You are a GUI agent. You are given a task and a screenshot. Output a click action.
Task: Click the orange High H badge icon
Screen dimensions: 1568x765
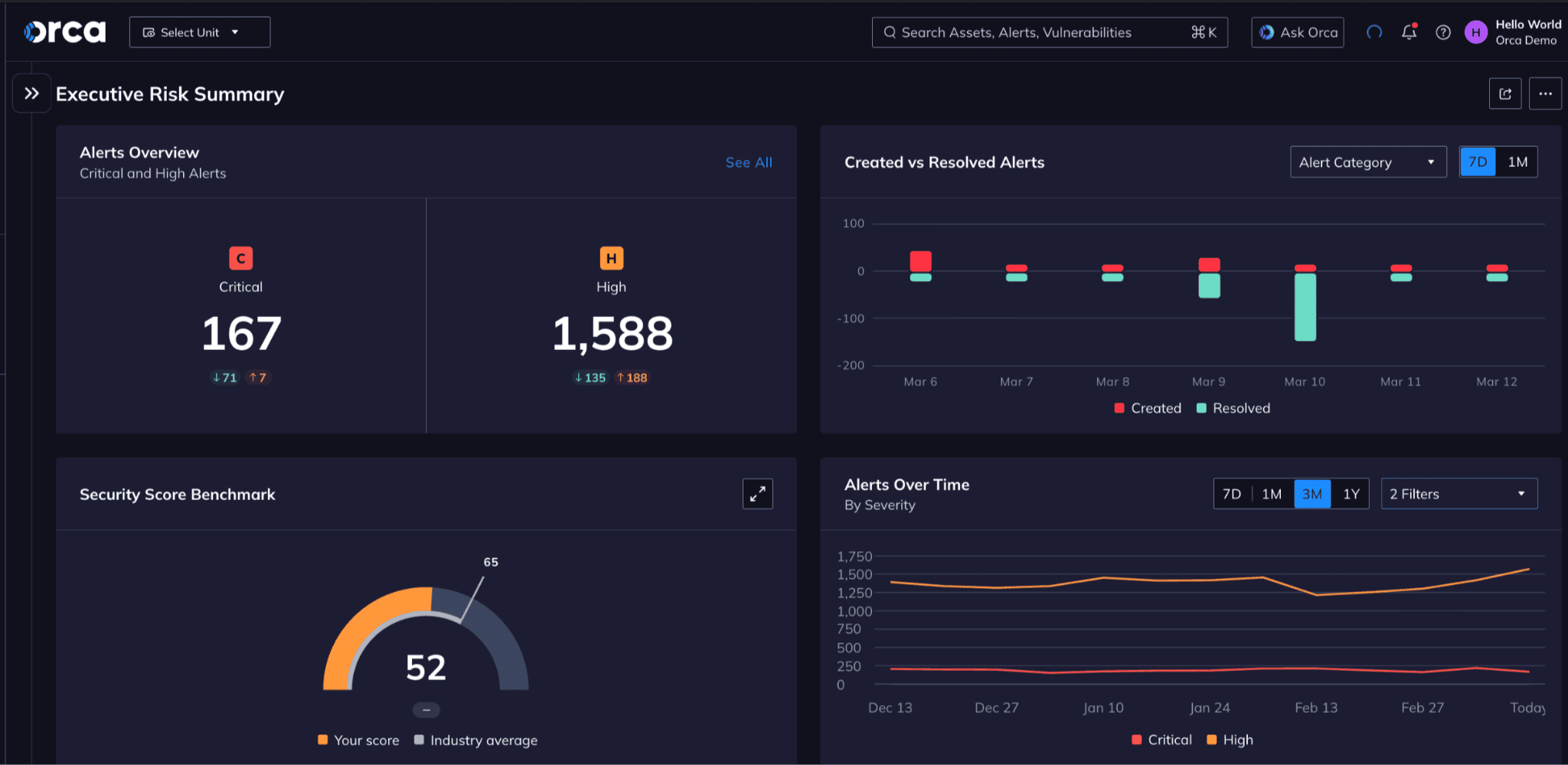pos(612,258)
